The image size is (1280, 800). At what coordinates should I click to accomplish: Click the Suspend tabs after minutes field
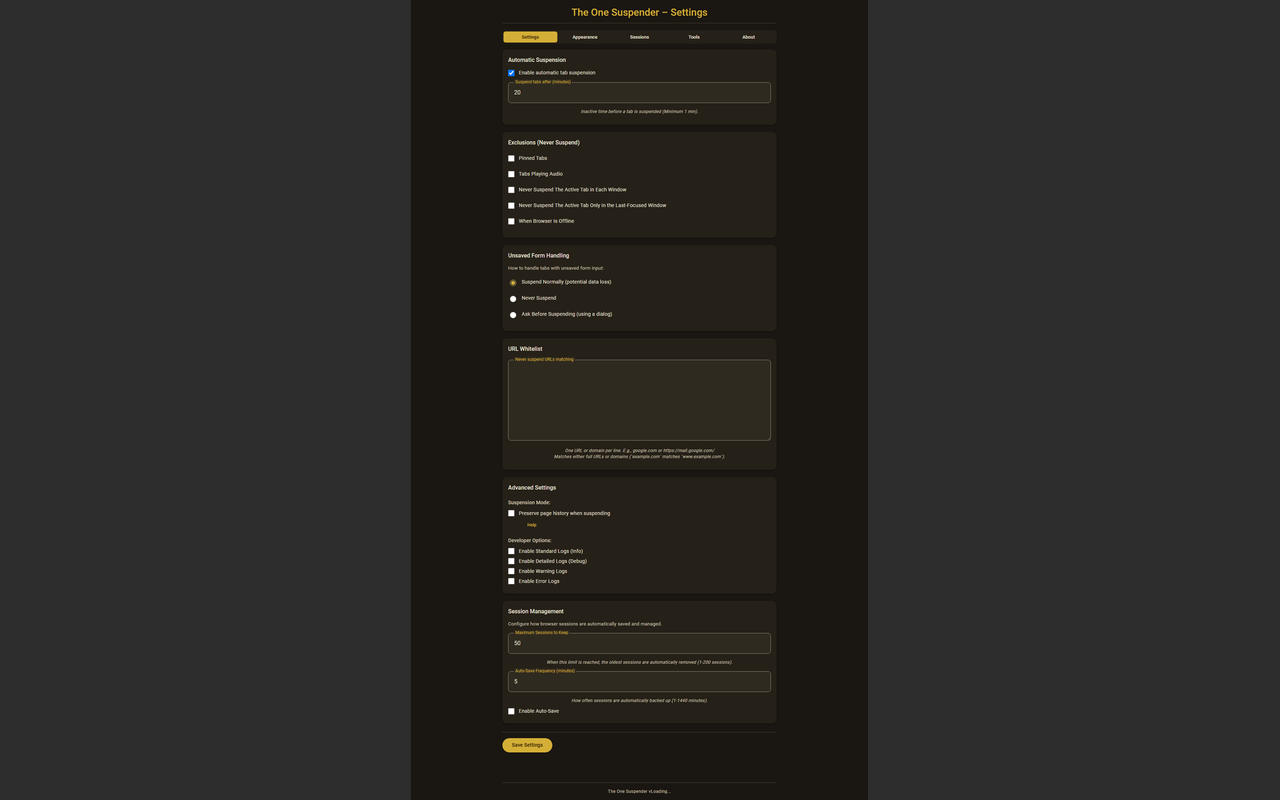639,92
